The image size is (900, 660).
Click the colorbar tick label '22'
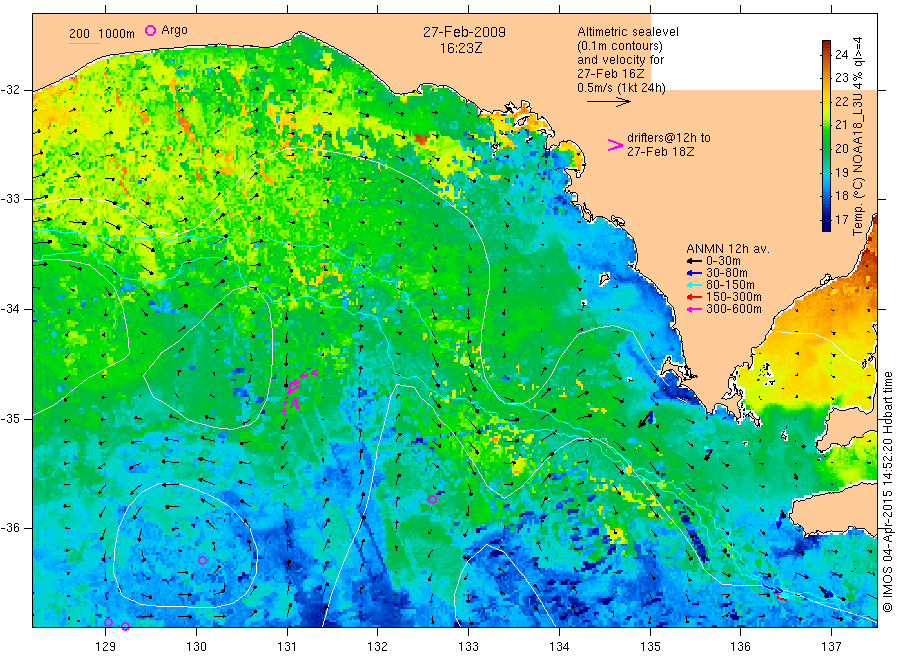click(841, 102)
